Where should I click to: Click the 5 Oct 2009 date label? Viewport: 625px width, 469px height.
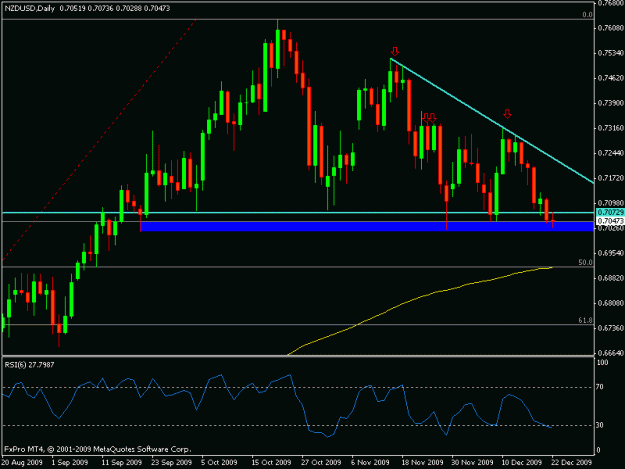pos(220,463)
